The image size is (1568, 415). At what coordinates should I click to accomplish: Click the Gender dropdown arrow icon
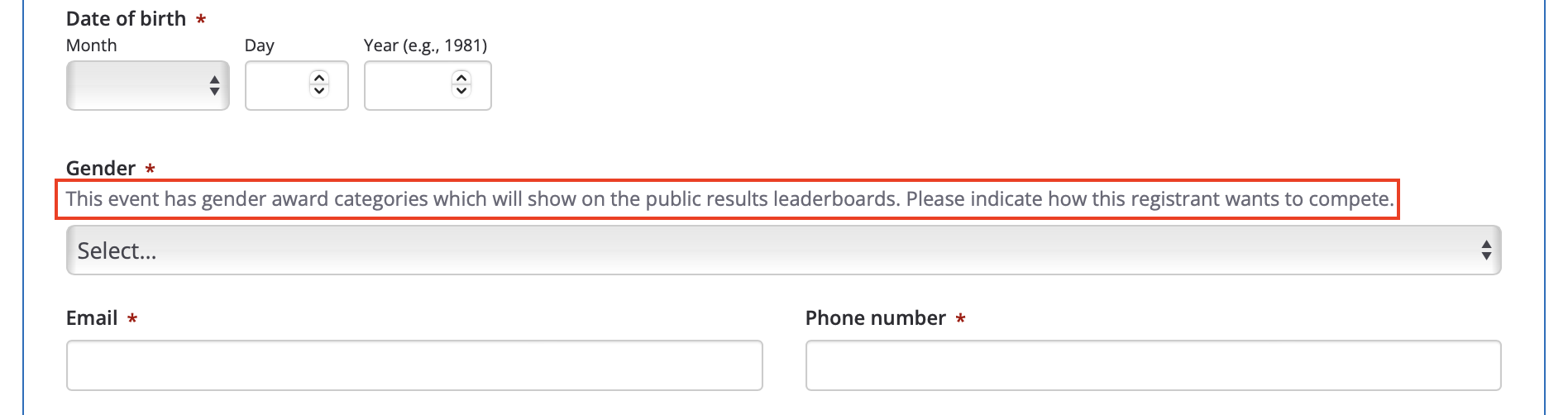1486,250
